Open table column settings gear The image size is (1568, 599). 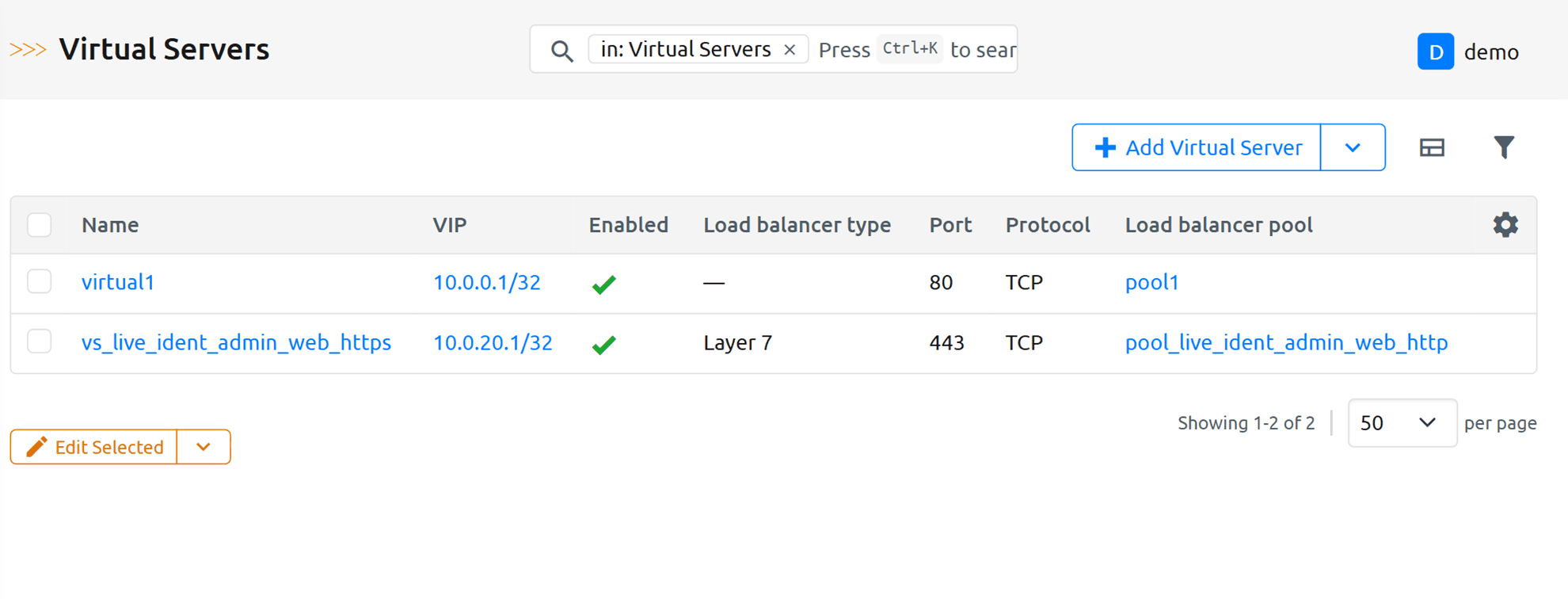pos(1505,225)
